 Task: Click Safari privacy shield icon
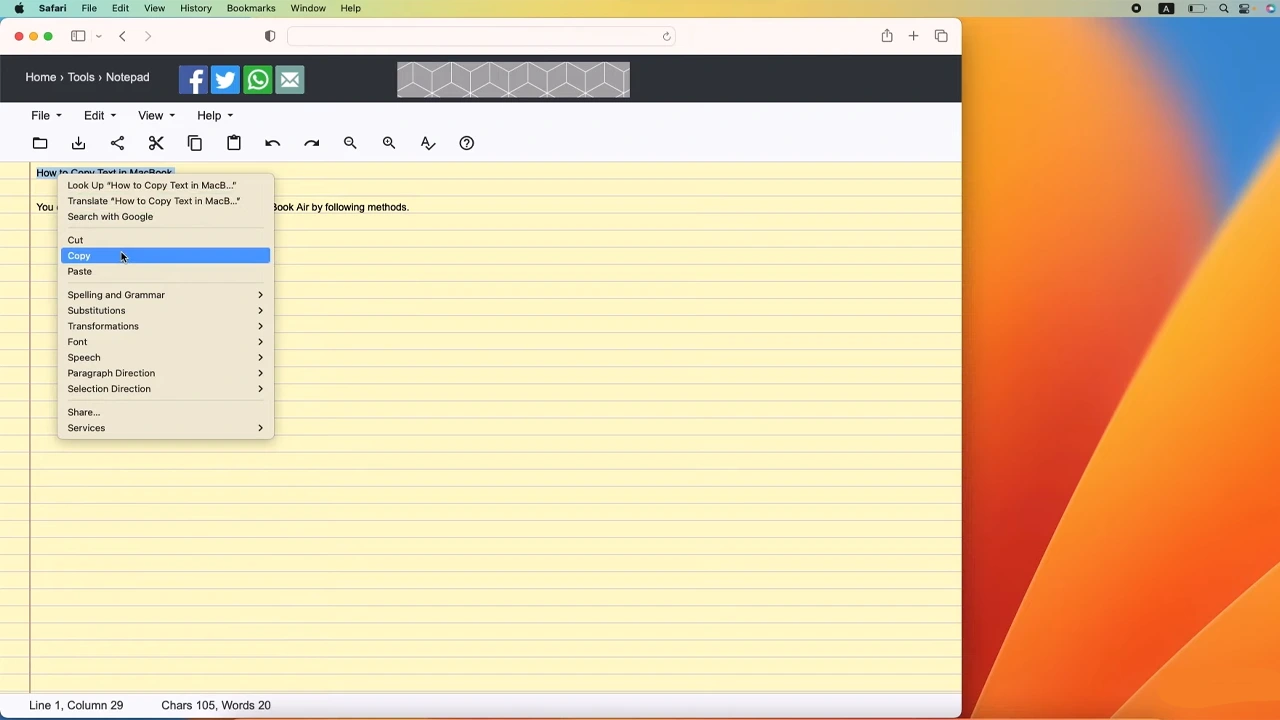pos(270,36)
